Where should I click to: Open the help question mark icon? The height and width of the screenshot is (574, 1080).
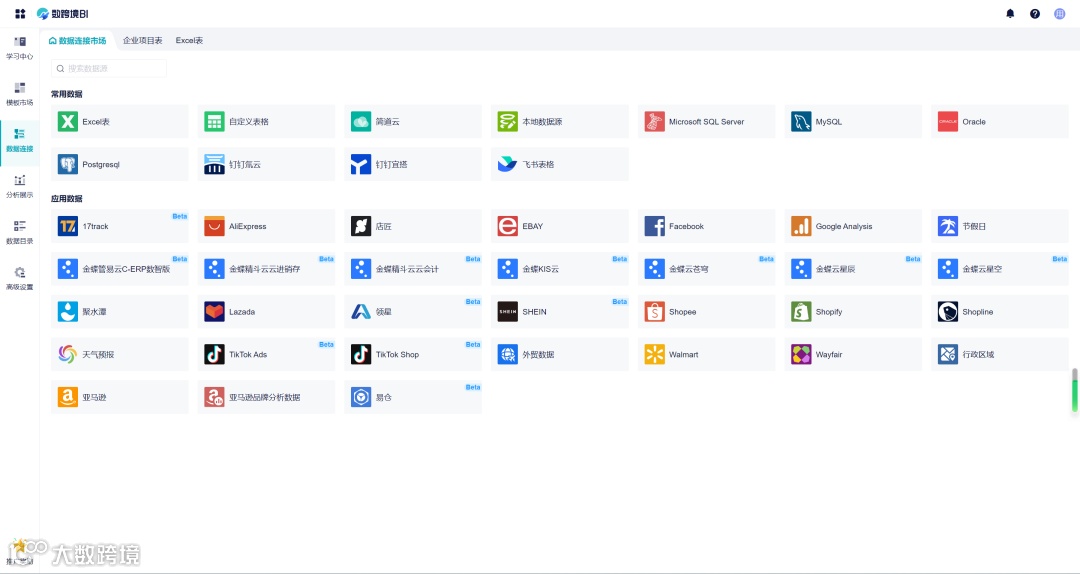[1035, 13]
